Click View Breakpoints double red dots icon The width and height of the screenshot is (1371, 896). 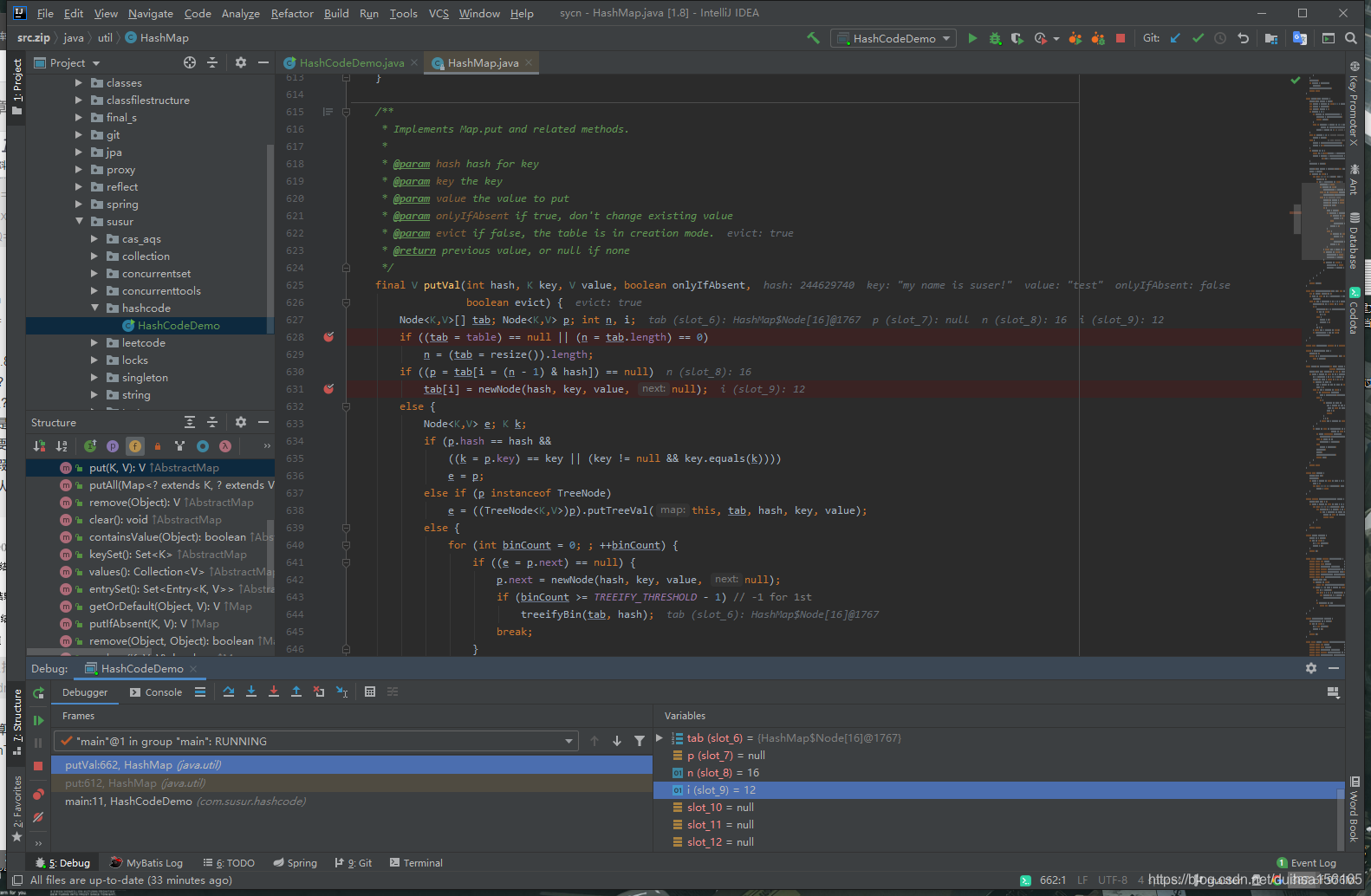(38, 794)
